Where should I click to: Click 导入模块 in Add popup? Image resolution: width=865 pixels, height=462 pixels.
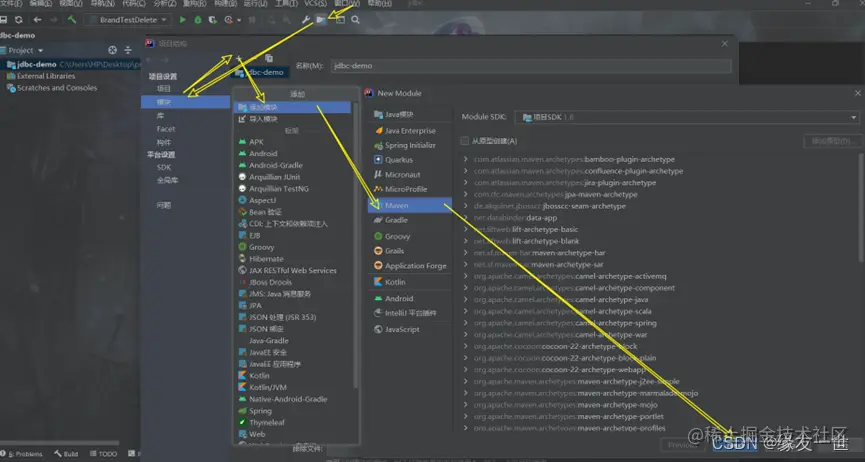(292, 119)
